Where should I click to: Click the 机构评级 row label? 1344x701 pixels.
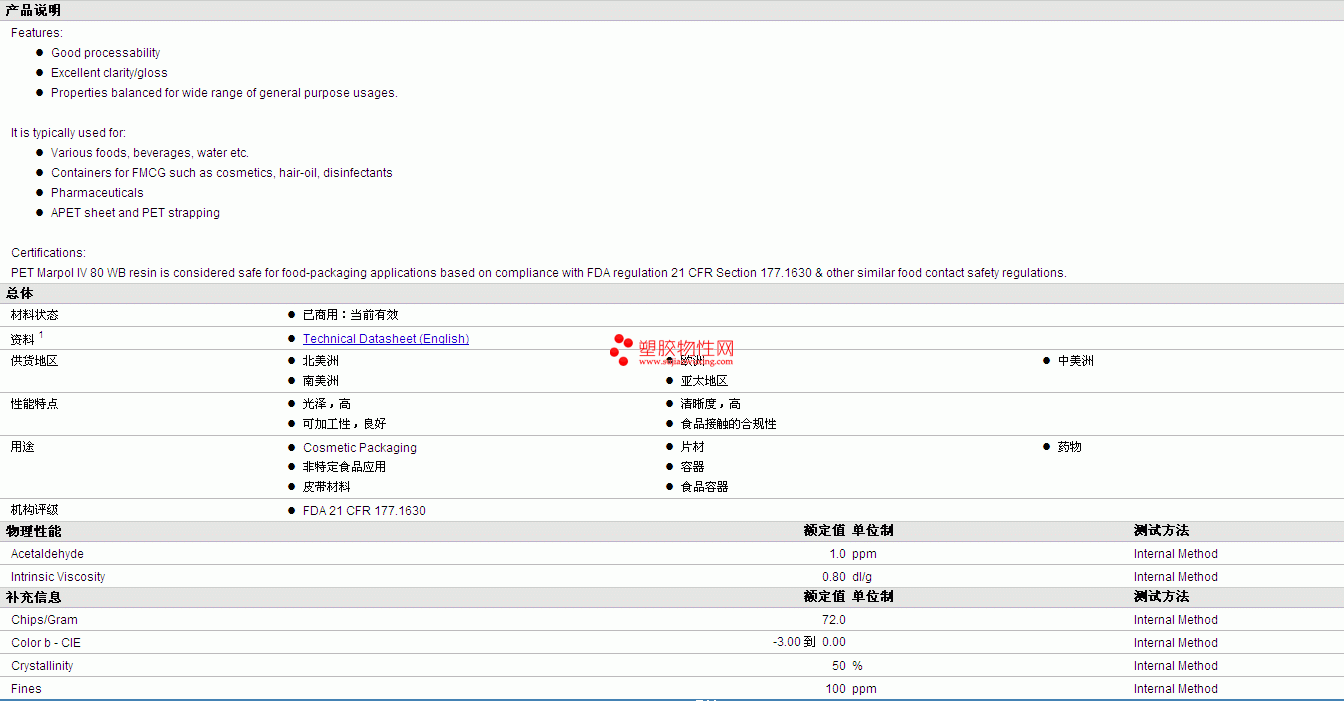pyautogui.click(x=35, y=510)
